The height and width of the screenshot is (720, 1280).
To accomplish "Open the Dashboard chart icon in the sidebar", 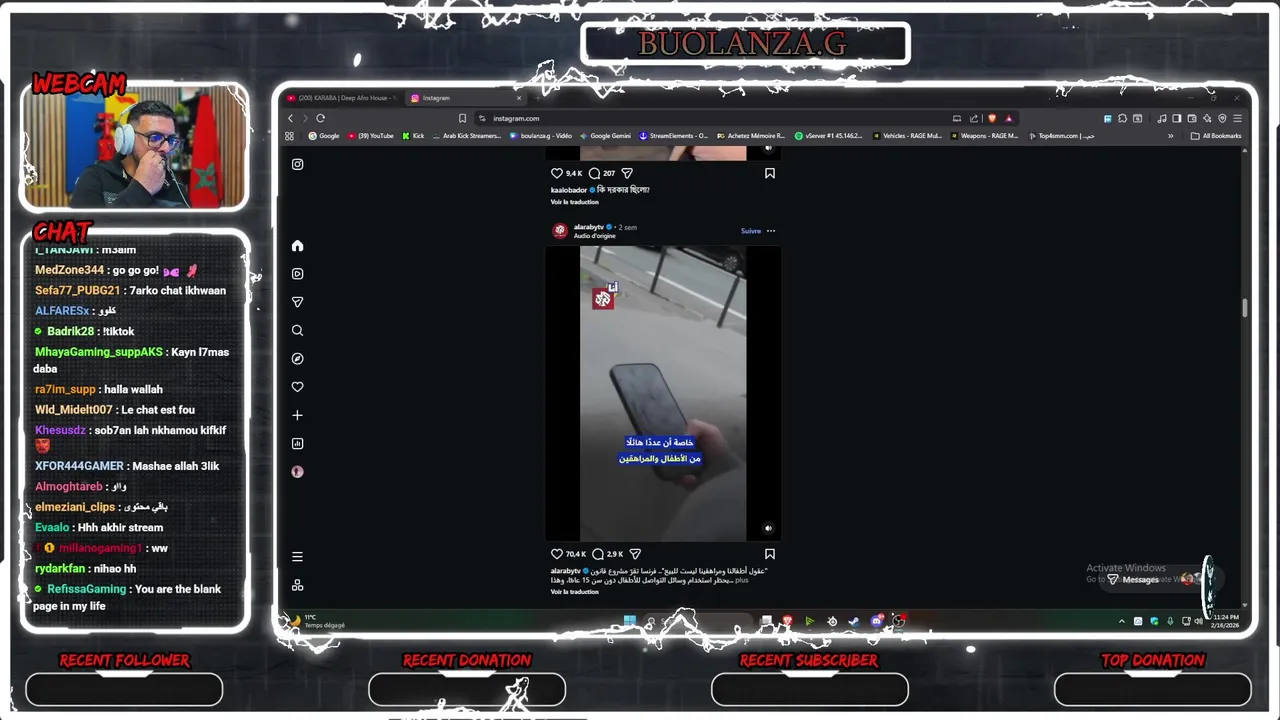I will (297, 443).
